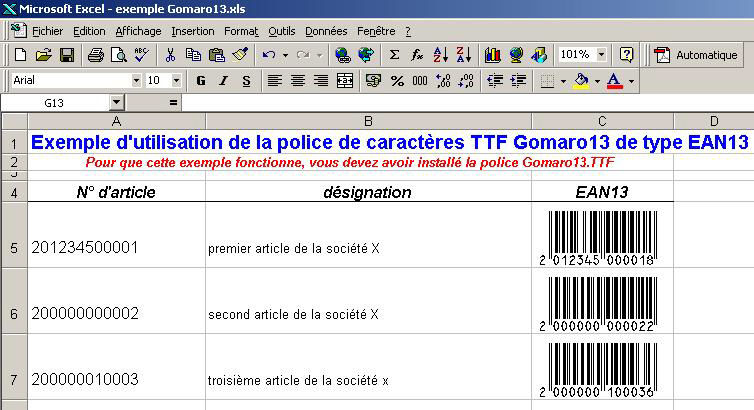Image resolution: width=754 pixels, height=410 pixels.
Task: Open the Arial font name dropdown
Action: pos(137,80)
